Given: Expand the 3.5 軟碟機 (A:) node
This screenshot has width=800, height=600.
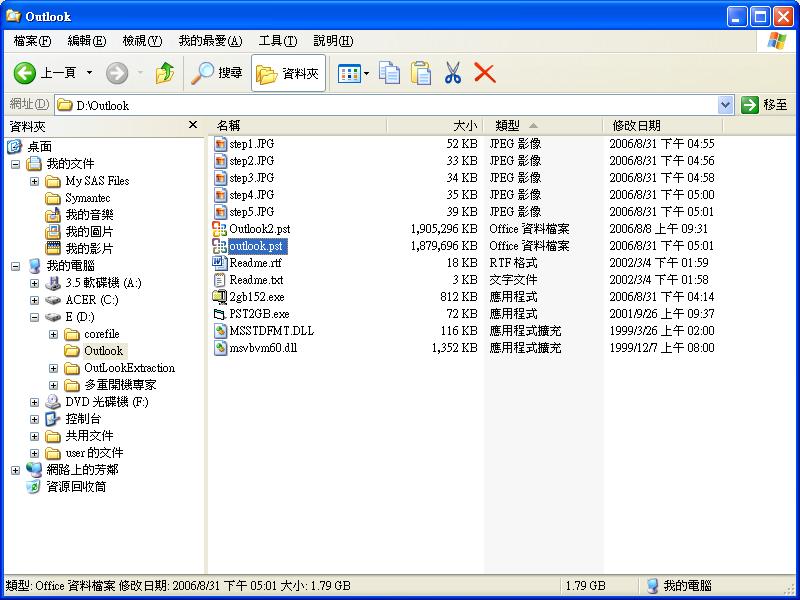Looking at the screenshot, I should coord(34,283).
